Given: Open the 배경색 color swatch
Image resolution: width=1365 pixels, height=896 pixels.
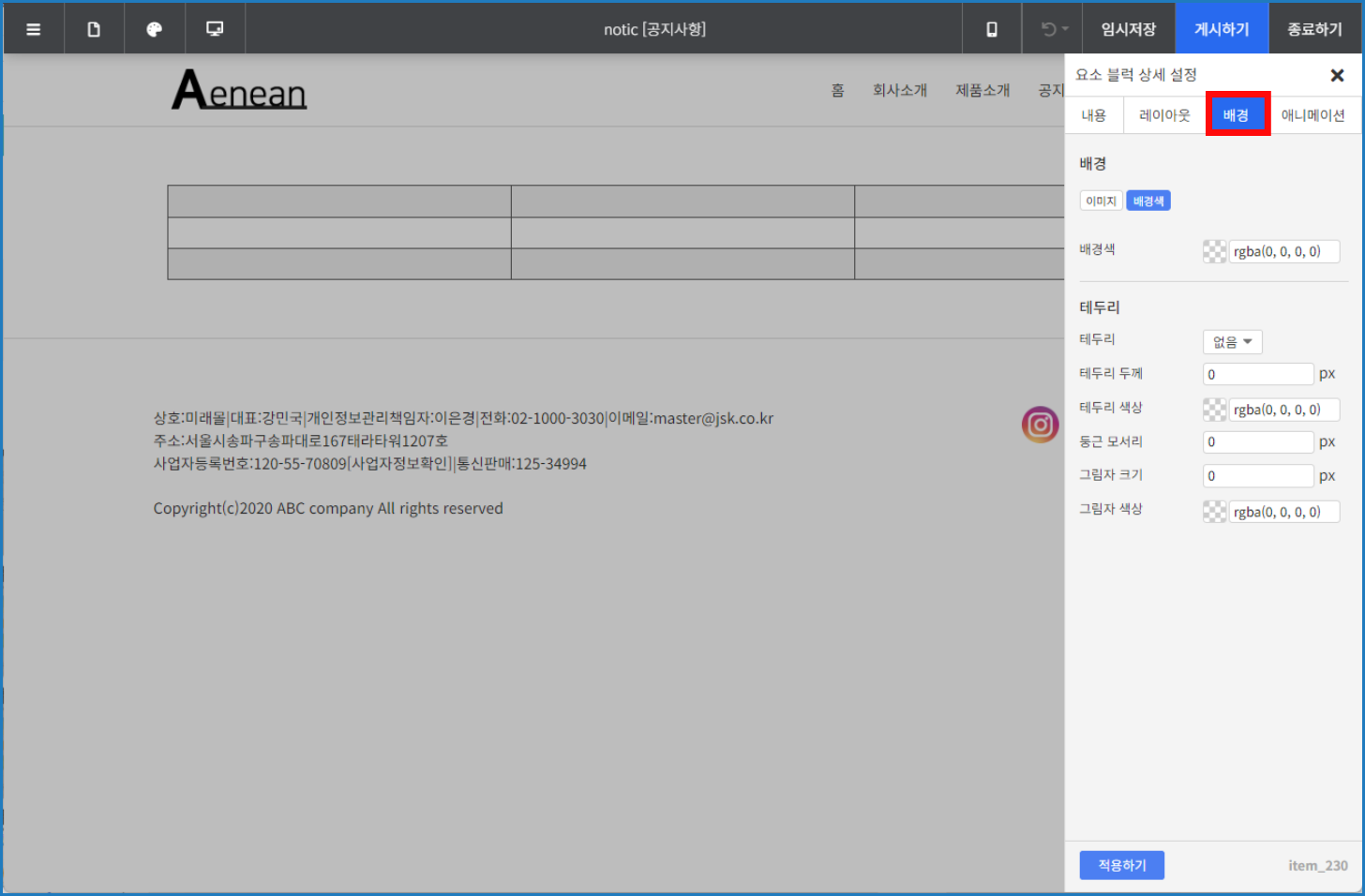Looking at the screenshot, I should (x=1215, y=251).
